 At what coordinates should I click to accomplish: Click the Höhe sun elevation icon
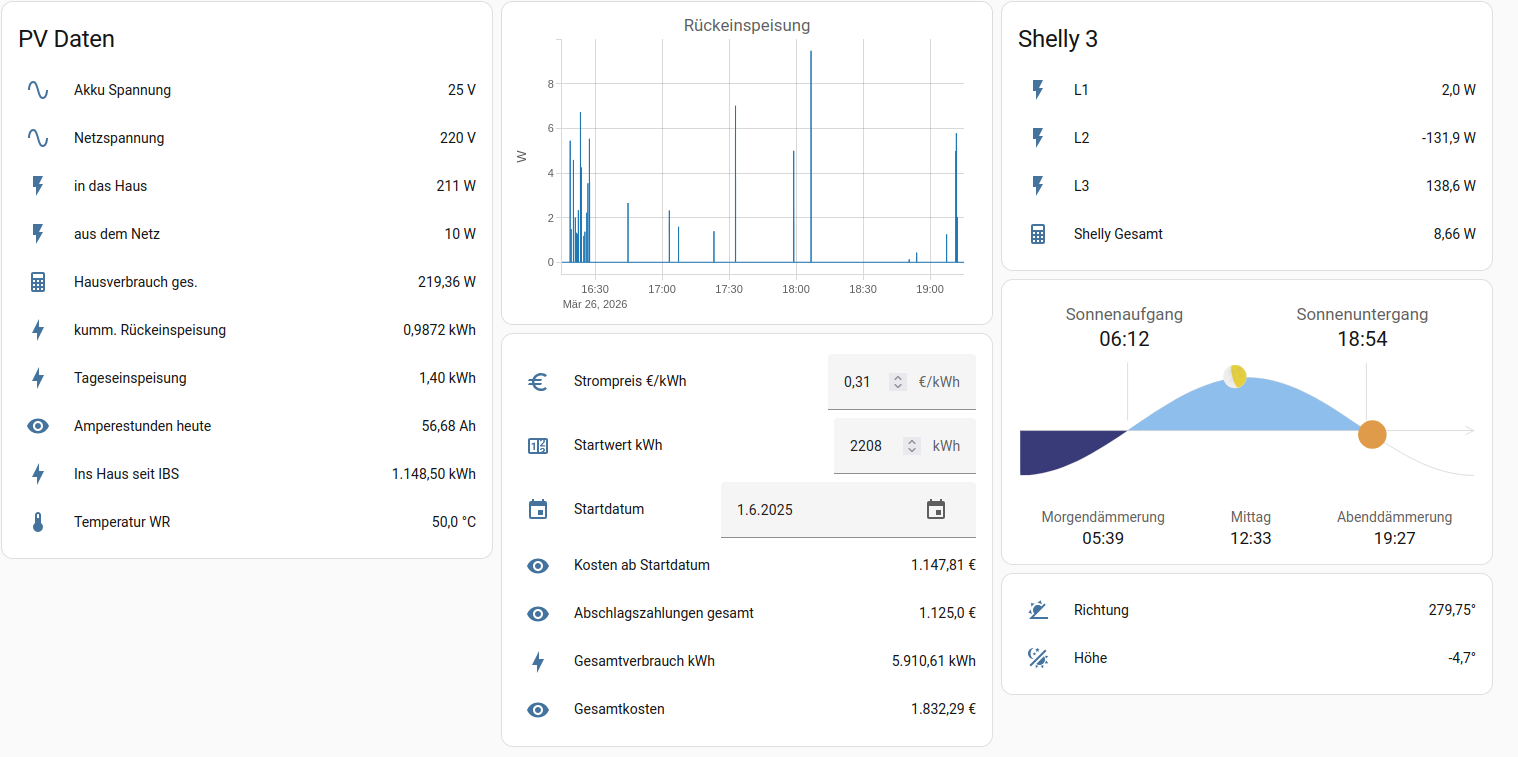[1038, 658]
